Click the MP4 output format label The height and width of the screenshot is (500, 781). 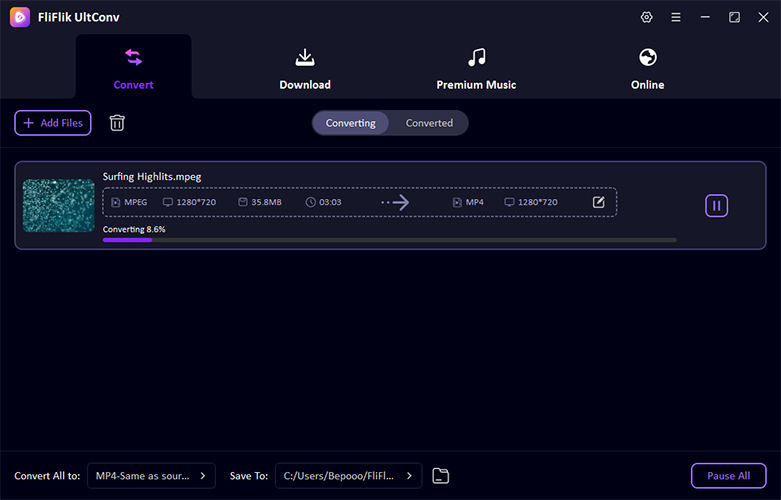pyautogui.click(x=475, y=202)
